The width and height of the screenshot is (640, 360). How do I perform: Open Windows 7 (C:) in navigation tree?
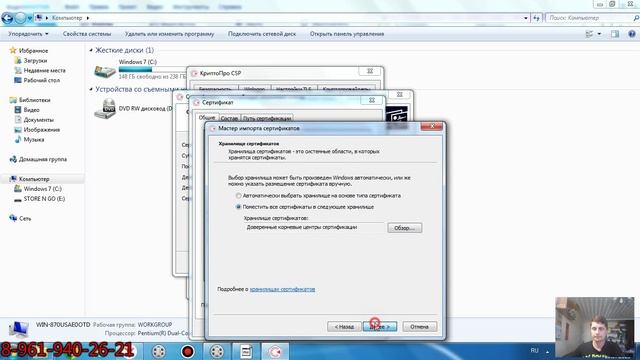click(x=42, y=189)
